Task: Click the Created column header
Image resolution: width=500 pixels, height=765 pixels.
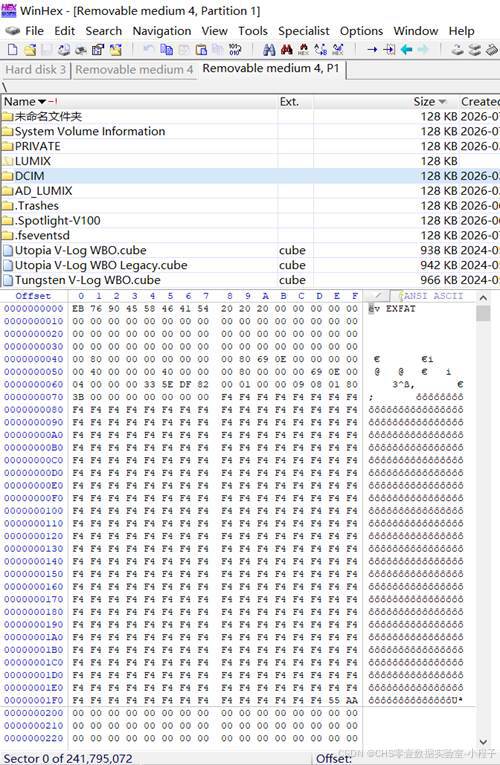Action: pos(480,101)
